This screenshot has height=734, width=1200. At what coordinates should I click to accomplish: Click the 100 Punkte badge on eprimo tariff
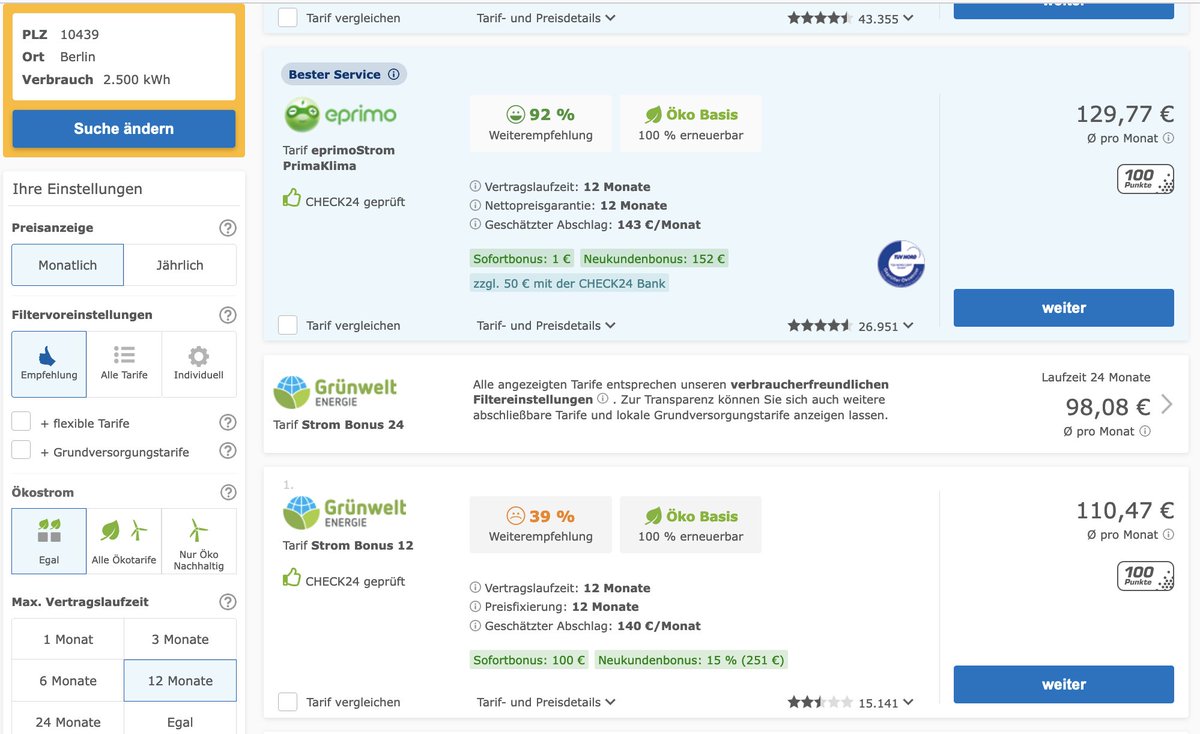(1145, 179)
